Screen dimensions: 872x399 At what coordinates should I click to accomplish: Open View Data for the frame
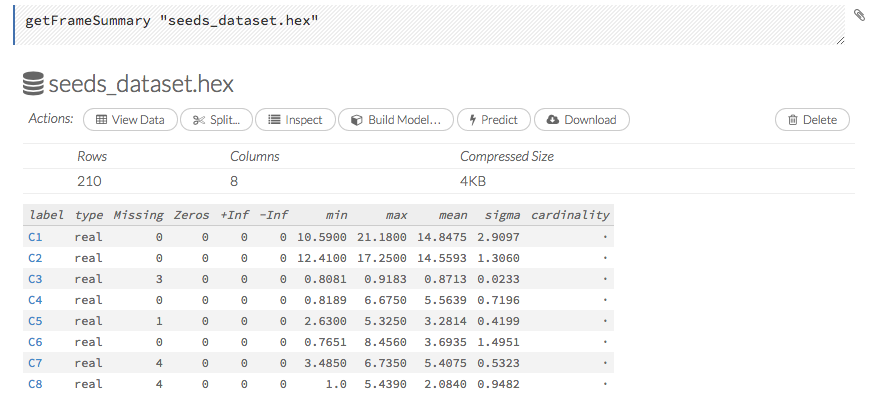[130, 120]
